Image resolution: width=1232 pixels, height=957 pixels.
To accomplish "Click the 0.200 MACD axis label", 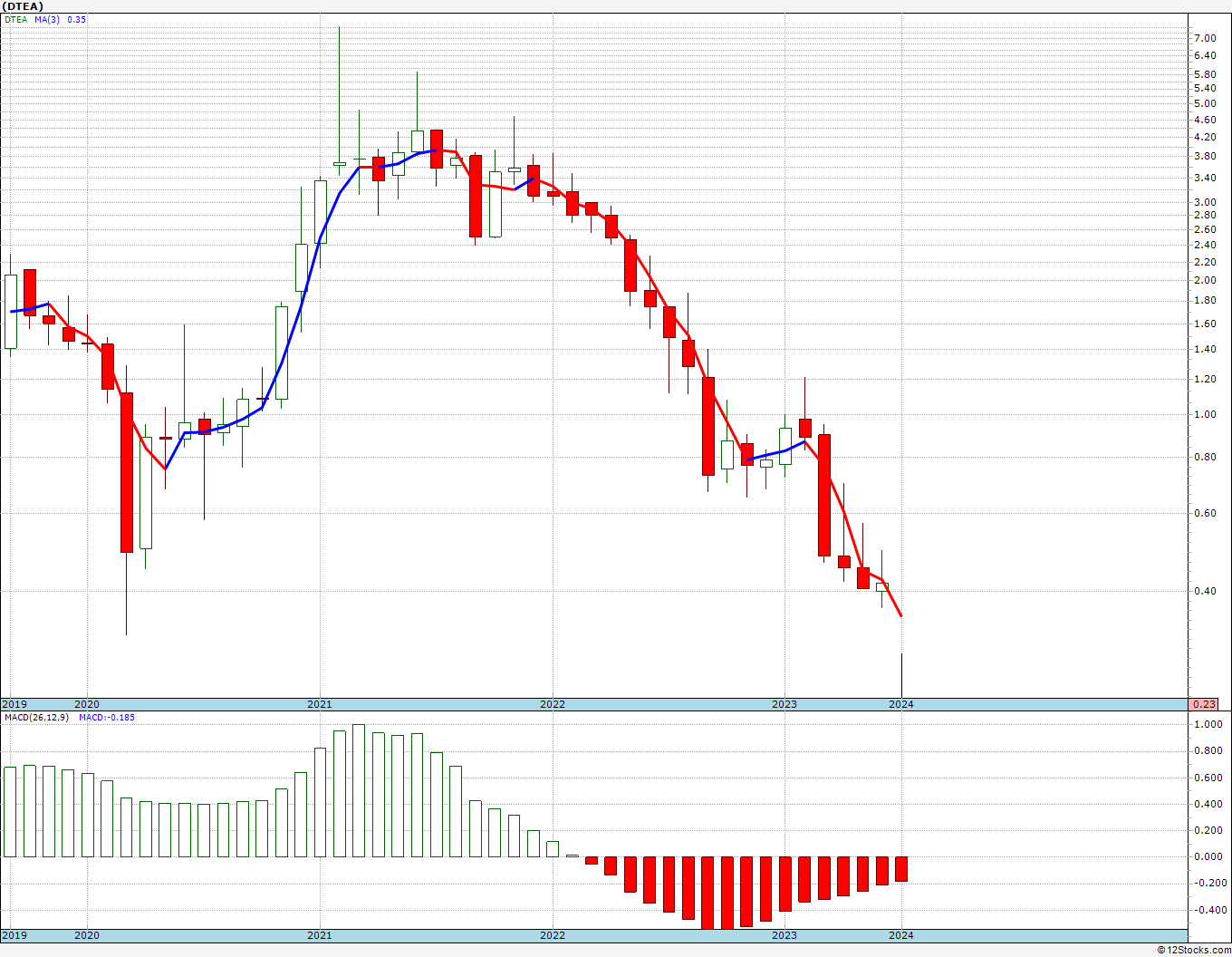I will click(1208, 830).
